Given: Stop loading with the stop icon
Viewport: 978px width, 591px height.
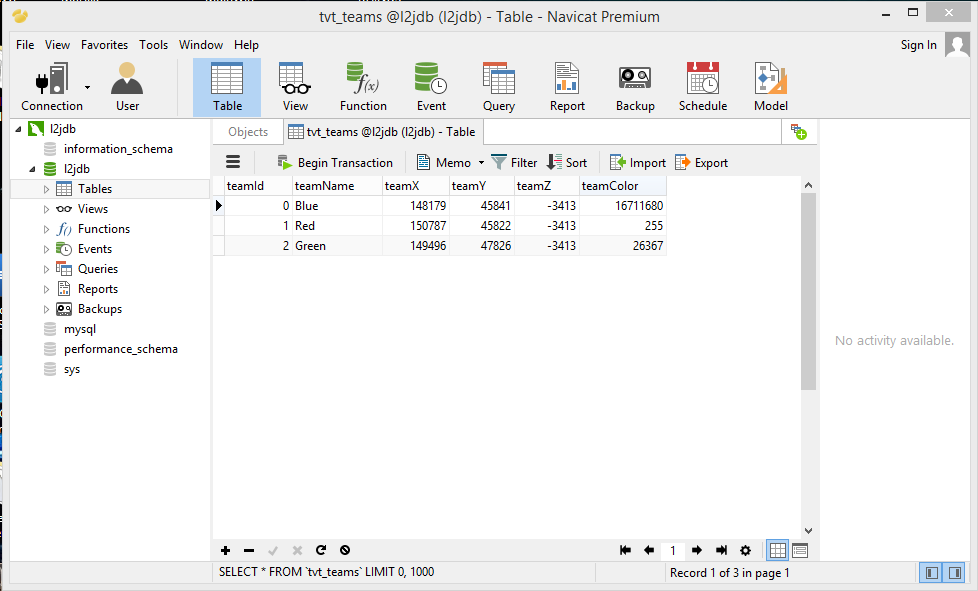Looking at the screenshot, I should tap(345, 550).
